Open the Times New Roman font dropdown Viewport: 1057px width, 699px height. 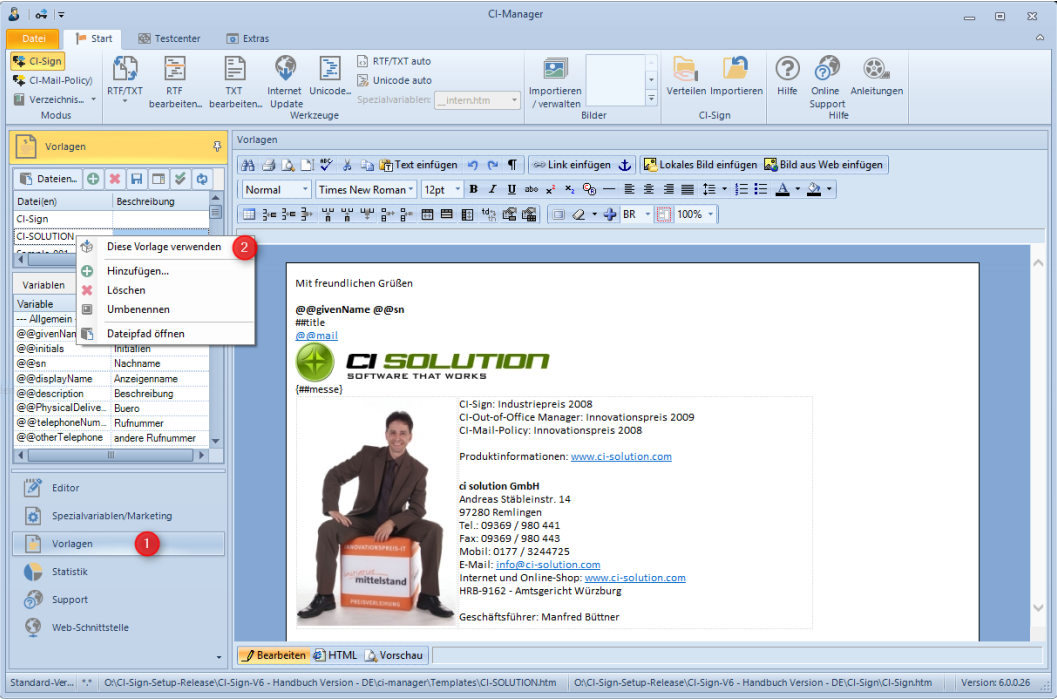point(366,189)
